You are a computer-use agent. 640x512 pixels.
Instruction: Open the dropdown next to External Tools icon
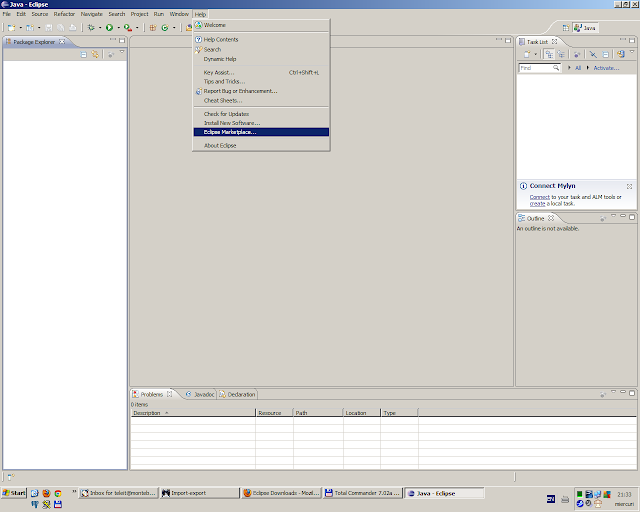pos(137,28)
